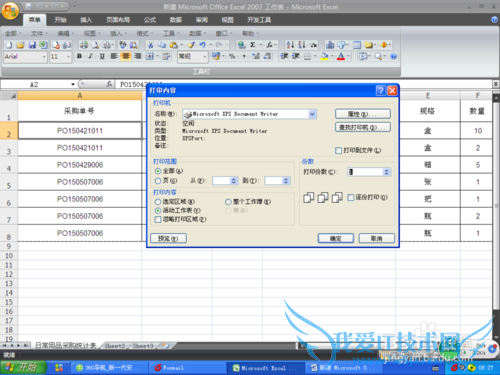This screenshot has height=375, width=500.
Task: Select the 页 page range radio
Action: [x=158, y=181]
